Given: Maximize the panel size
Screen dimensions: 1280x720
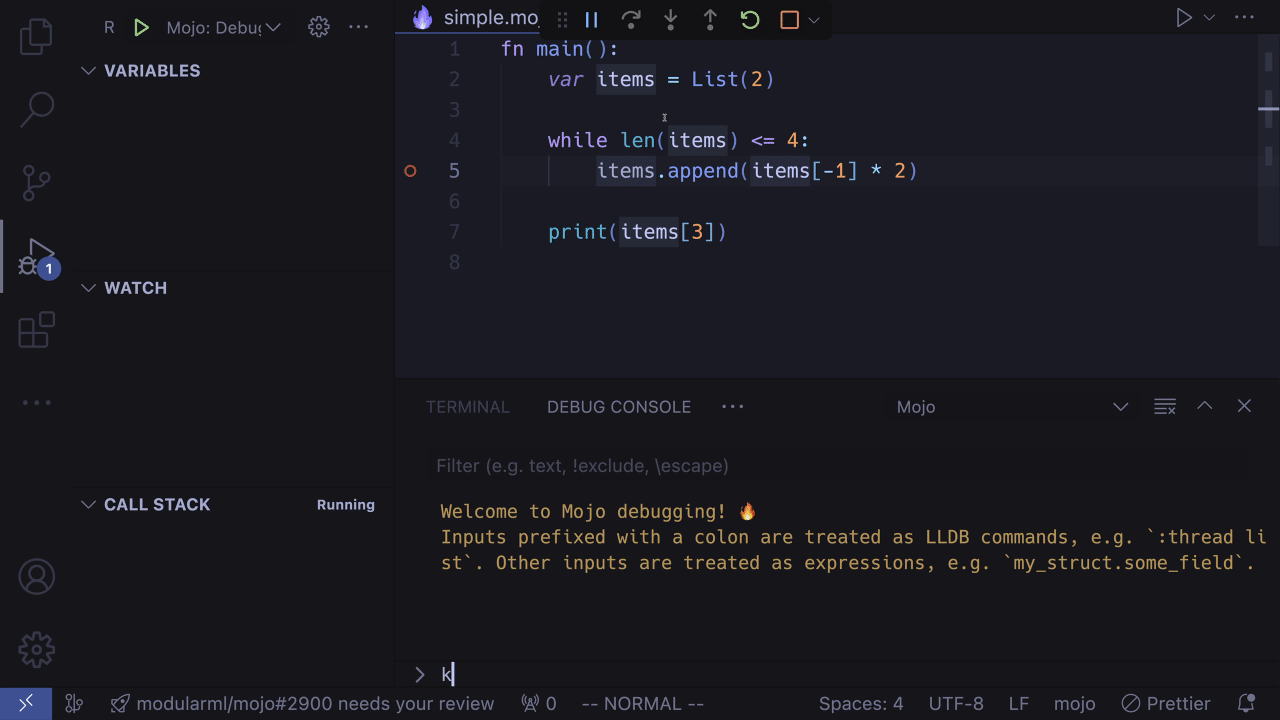Looking at the screenshot, I should pyautogui.click(x=1205, y=406).
